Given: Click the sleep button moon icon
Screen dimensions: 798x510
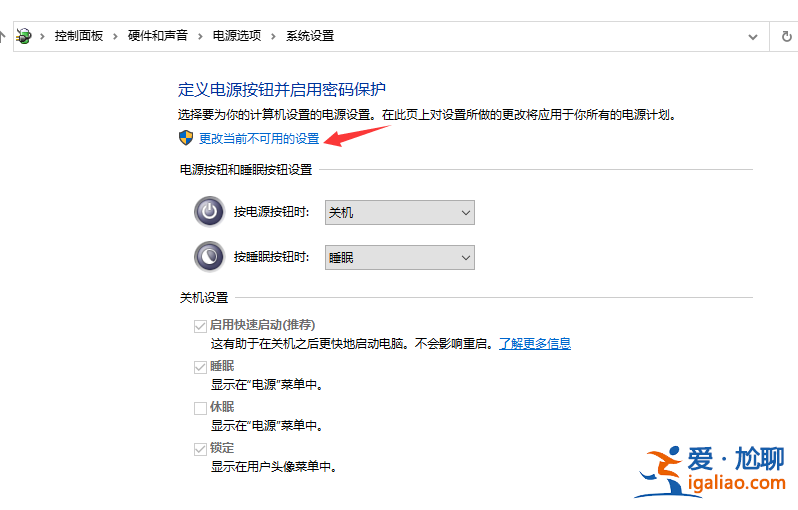Looking at the screenshot, I should click(x=209, y=257).
